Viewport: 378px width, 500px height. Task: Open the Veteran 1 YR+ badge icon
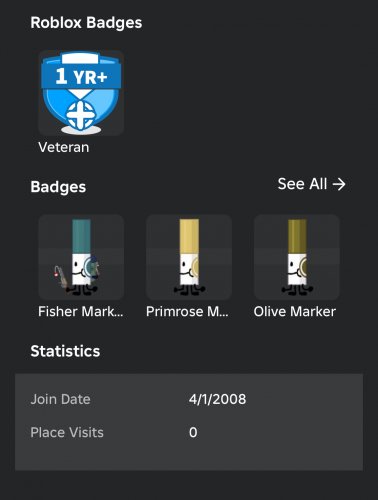click(x=81, y=93)
